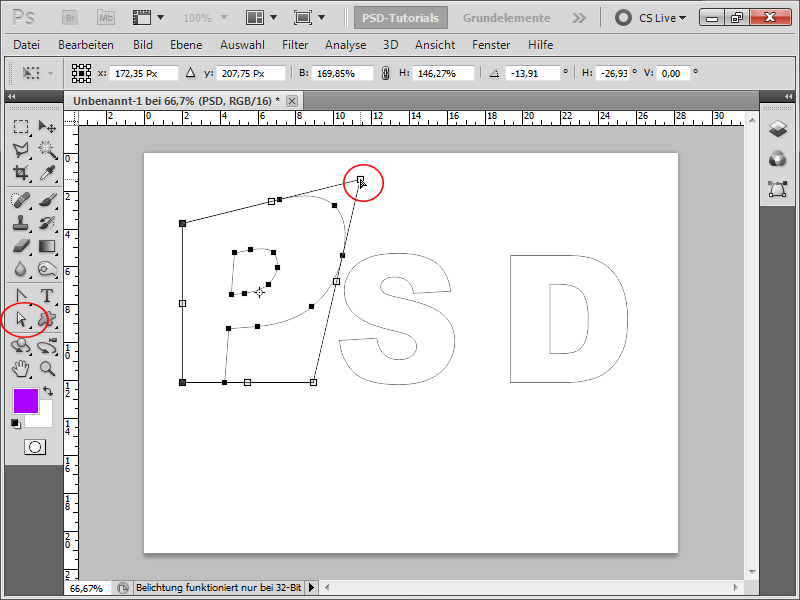Viewport: 800px width, 600px height.
Task: Reset to default foreground/background colors
Action: pyautogui.click(x=16, y=423)
